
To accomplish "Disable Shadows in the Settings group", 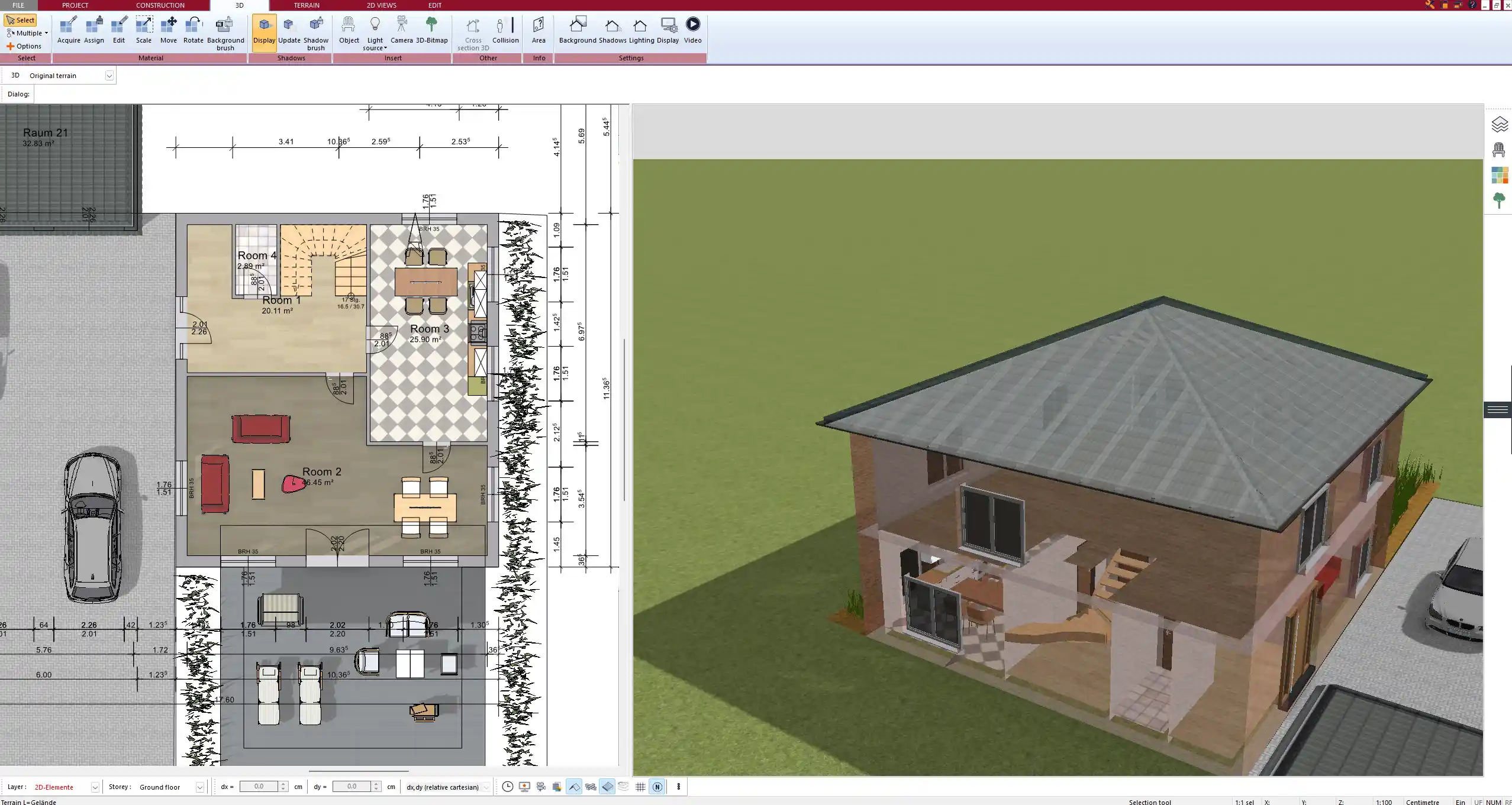I will [612, 30].
